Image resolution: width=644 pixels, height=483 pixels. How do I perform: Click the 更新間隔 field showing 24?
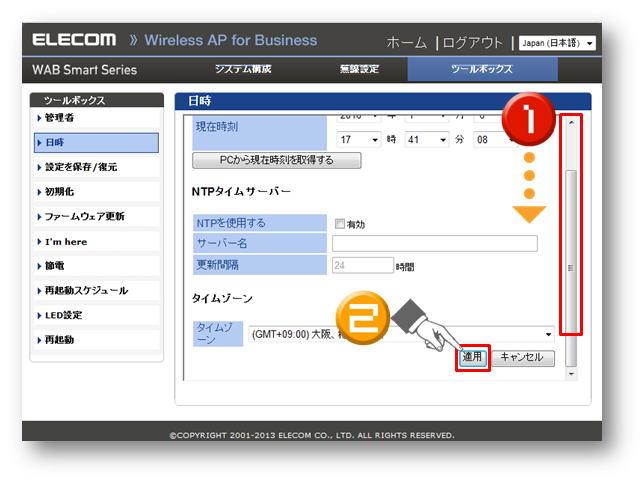[x=363, y=265]
